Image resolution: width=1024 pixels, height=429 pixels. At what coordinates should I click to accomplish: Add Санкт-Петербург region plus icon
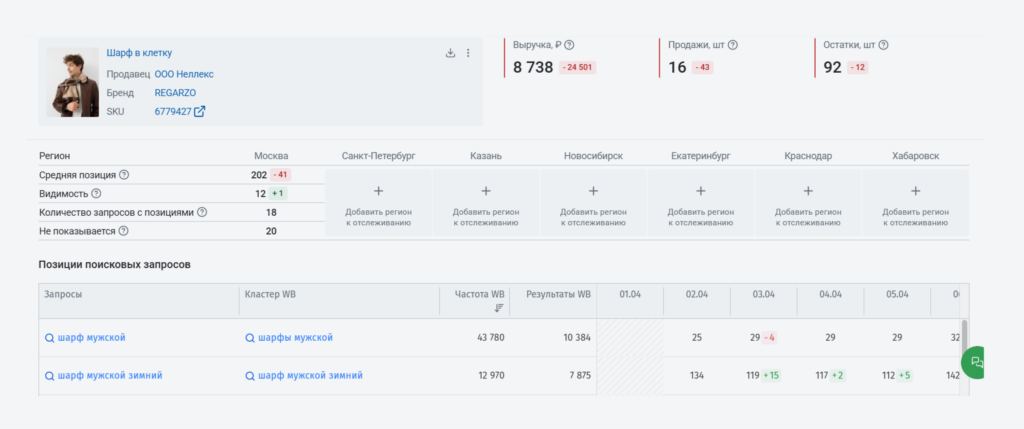pyautogui.click(x=378, y=191)
